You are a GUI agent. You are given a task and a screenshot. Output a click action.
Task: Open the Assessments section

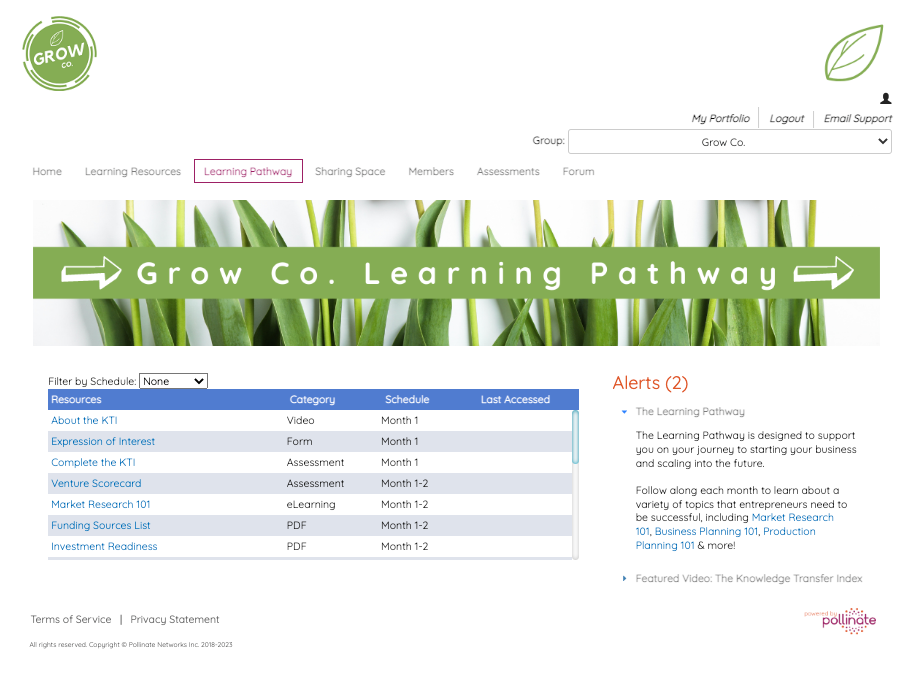[x=507, y=171]
